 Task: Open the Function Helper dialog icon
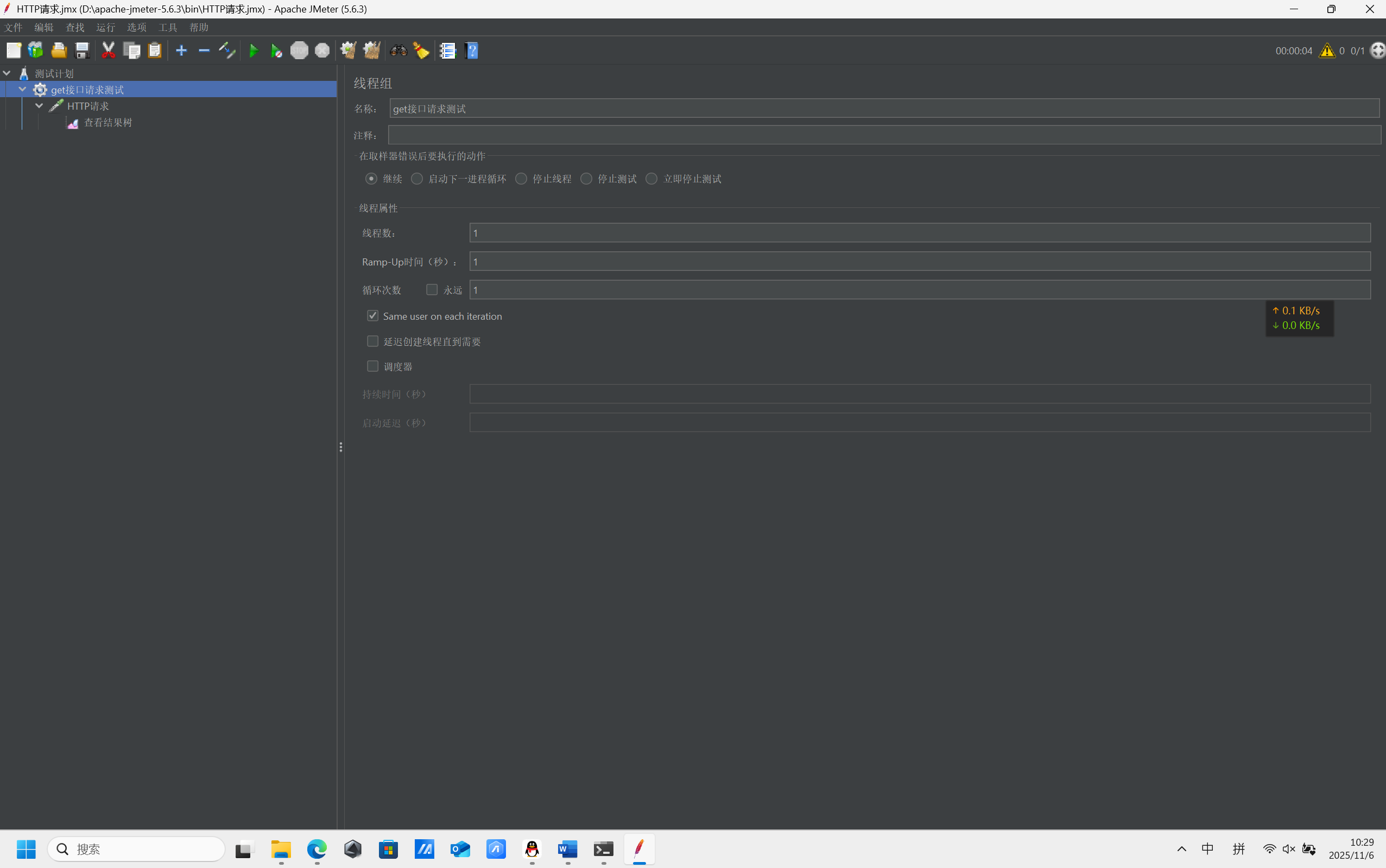tap(447, 50)
